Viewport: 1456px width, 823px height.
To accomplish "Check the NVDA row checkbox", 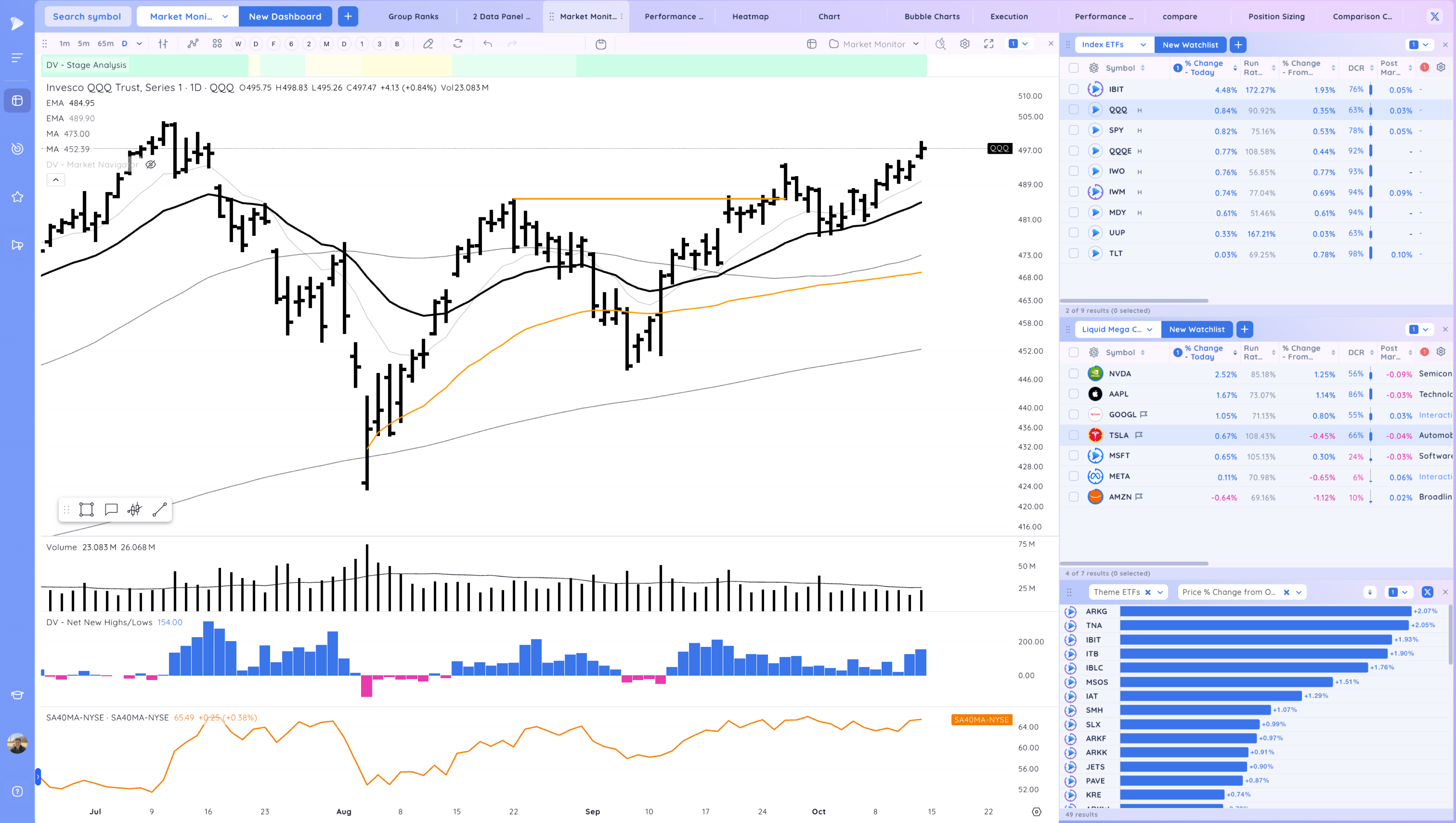I will (1073, 374).
